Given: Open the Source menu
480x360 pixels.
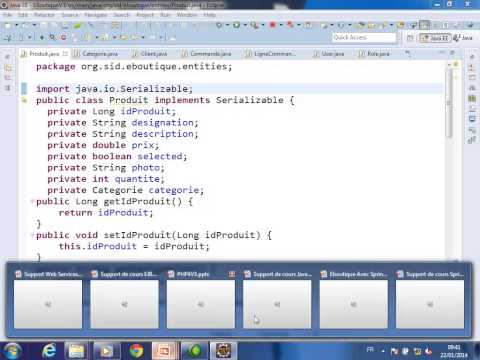Looking at the screenshot, I should pos(70,15).
